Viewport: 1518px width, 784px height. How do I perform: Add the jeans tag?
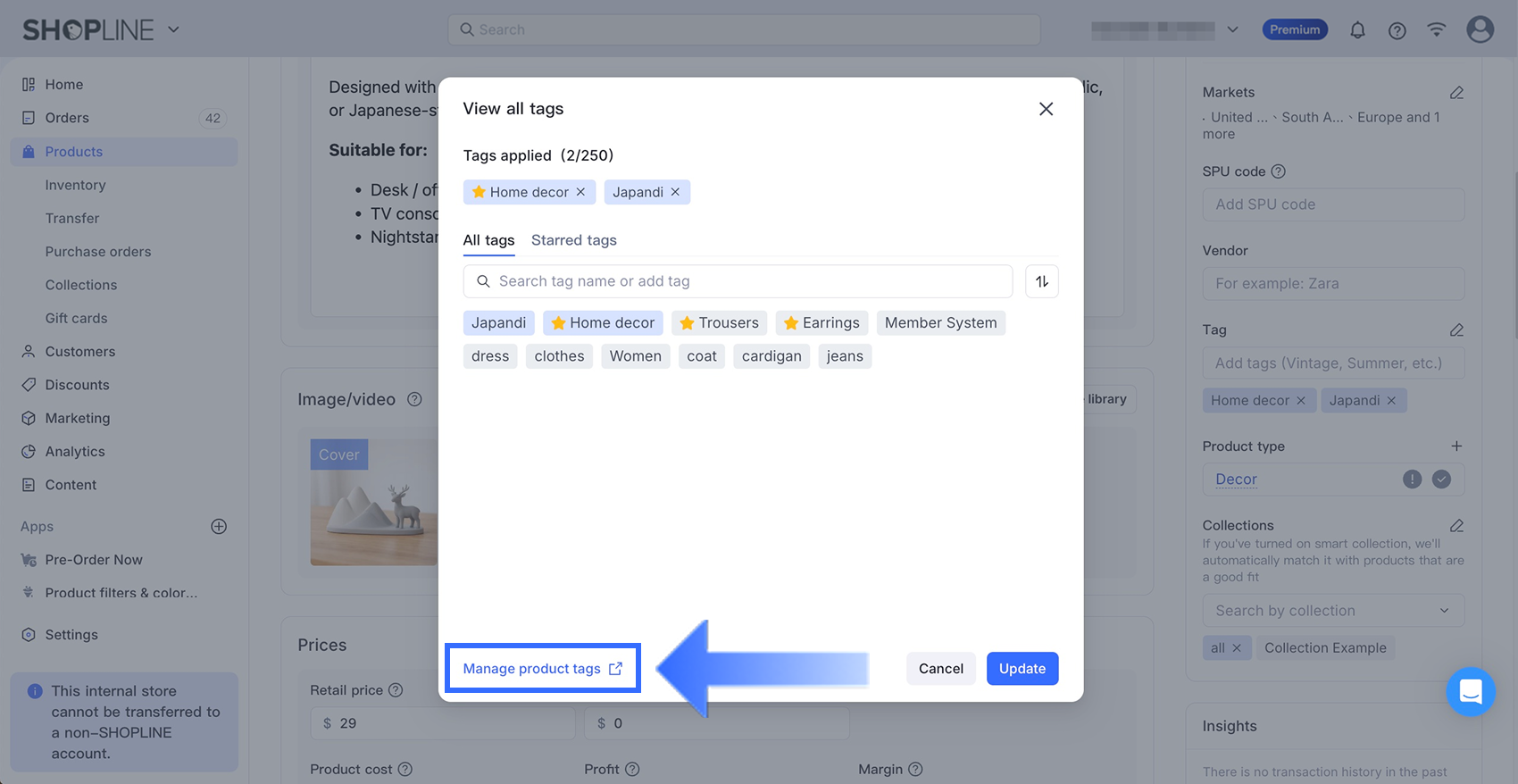pyautogui.click(x=845, y=356)
